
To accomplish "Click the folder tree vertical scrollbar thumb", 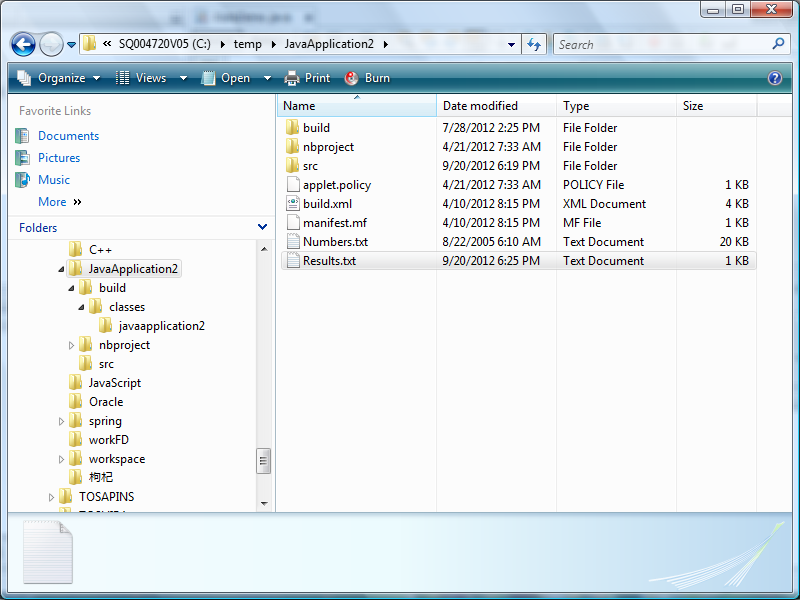I will (264, 460).
